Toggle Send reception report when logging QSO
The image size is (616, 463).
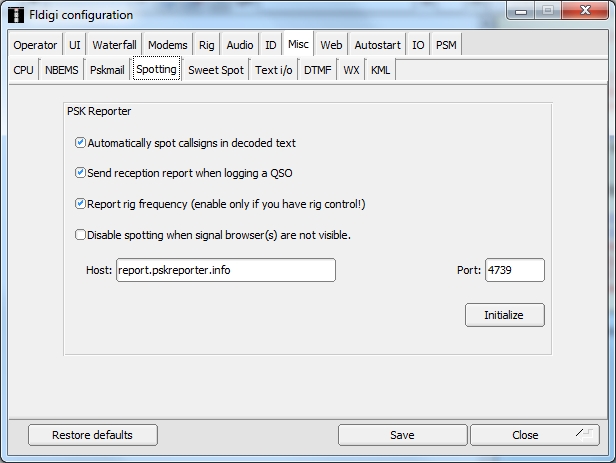[81, 173]
